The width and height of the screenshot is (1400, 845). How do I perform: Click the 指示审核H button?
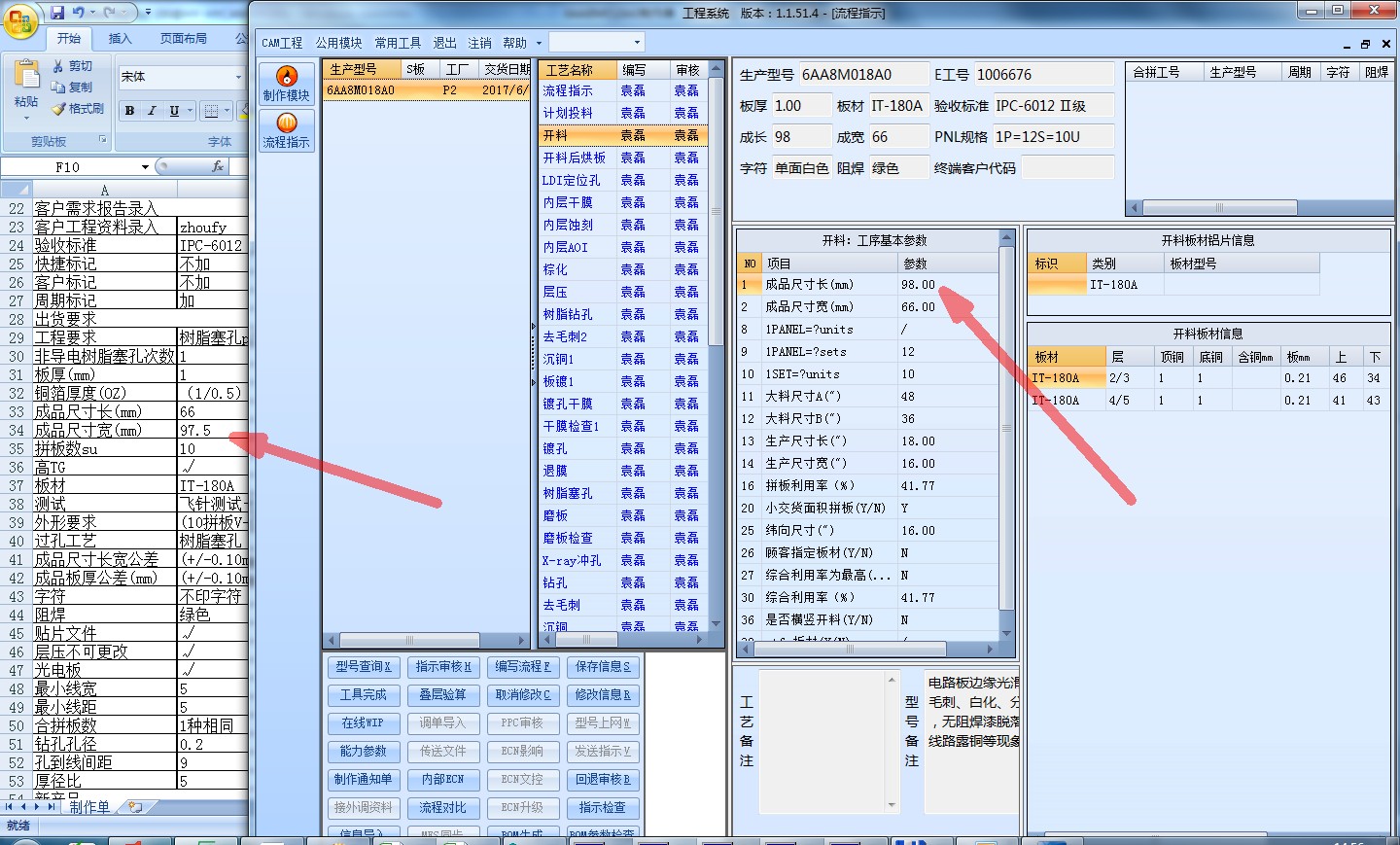coord(443,667)
